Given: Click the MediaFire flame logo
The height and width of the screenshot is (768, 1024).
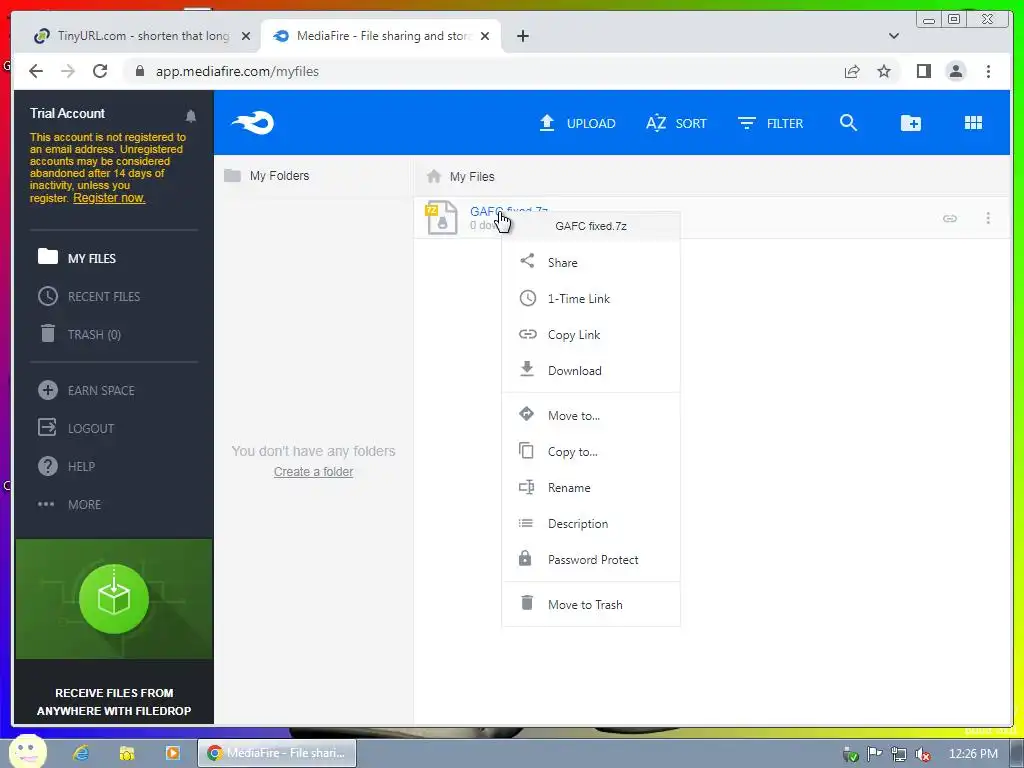Looking at the screenshot, I should tap(253, 123).
